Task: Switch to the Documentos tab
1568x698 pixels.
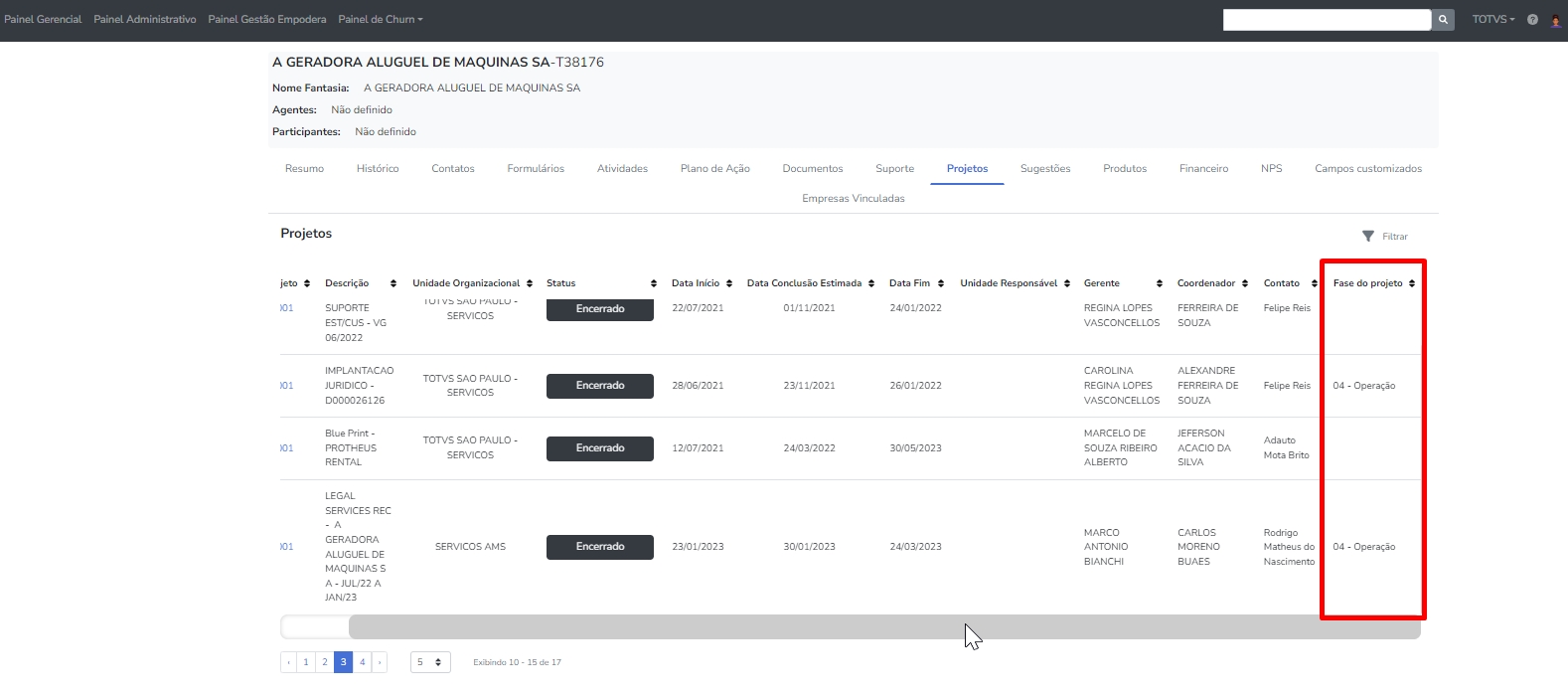Action: click(x=813, y=169)
